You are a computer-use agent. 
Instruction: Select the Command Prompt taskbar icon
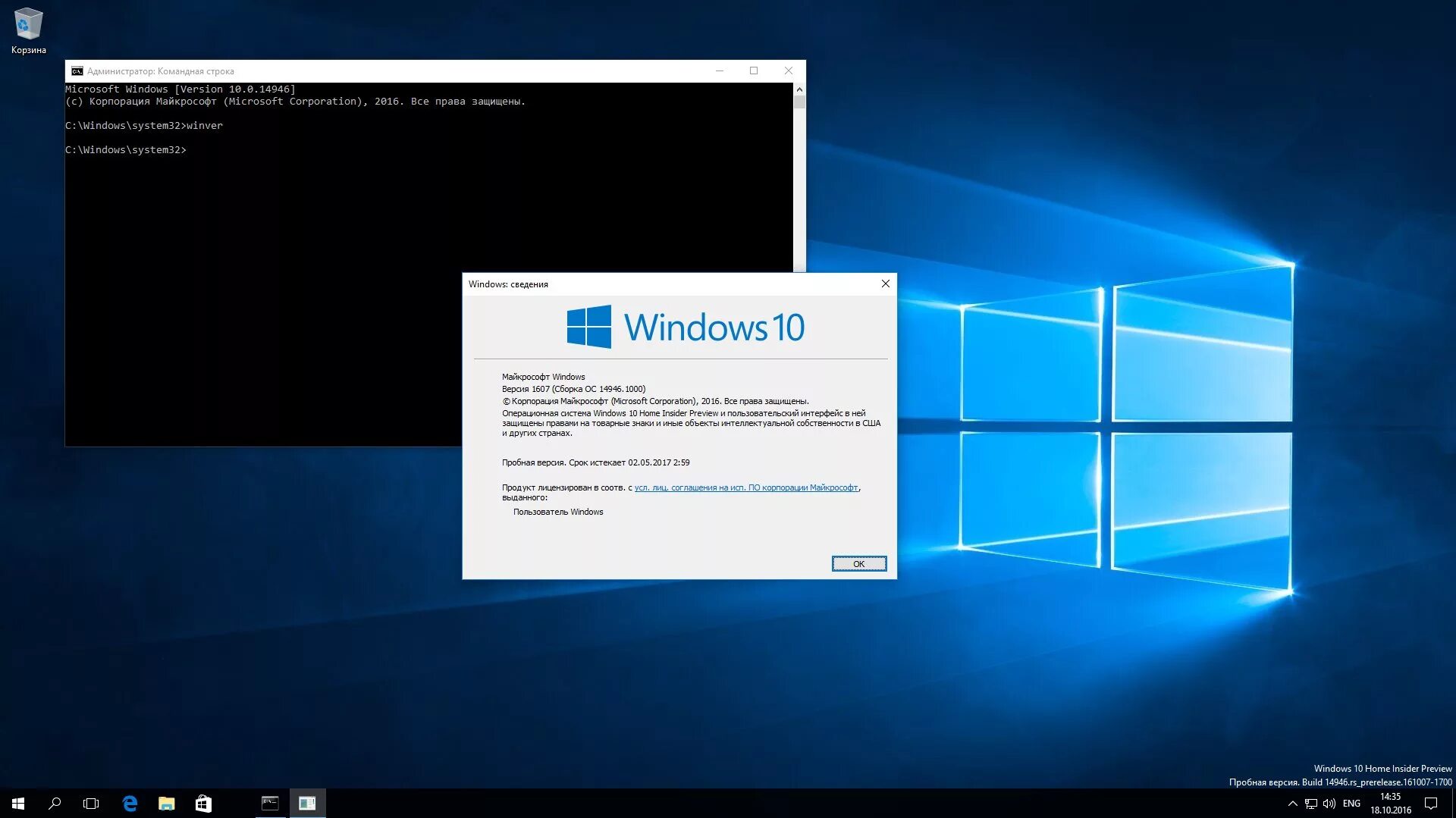point(269,803)
